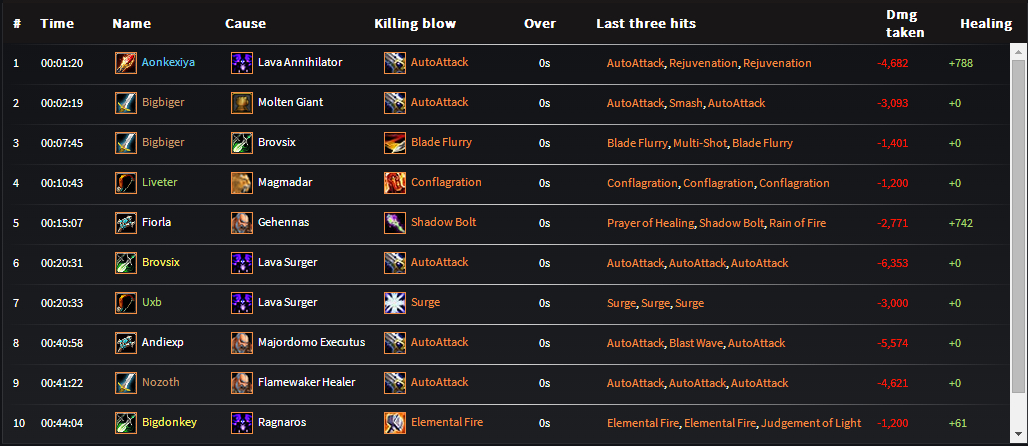Open the Majordomo Executus cause link
This screenshot has width=1028, height=446.
click(311, 343)
